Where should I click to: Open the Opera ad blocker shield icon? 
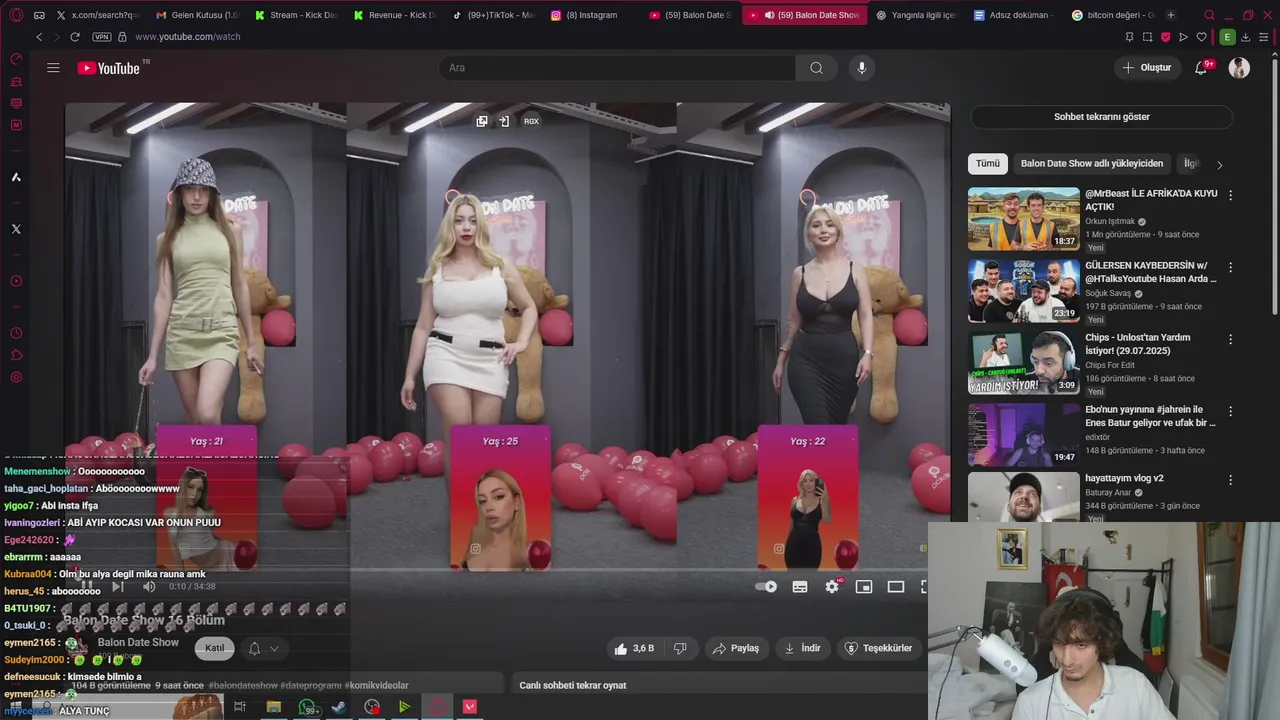(x=1165, y=37)
